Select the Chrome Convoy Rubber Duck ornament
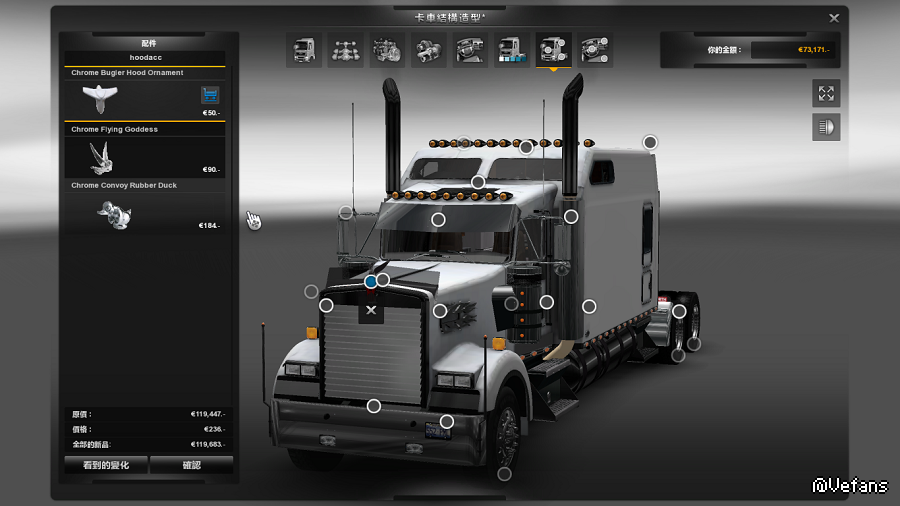The image size is (900, 506). point(145,213)
